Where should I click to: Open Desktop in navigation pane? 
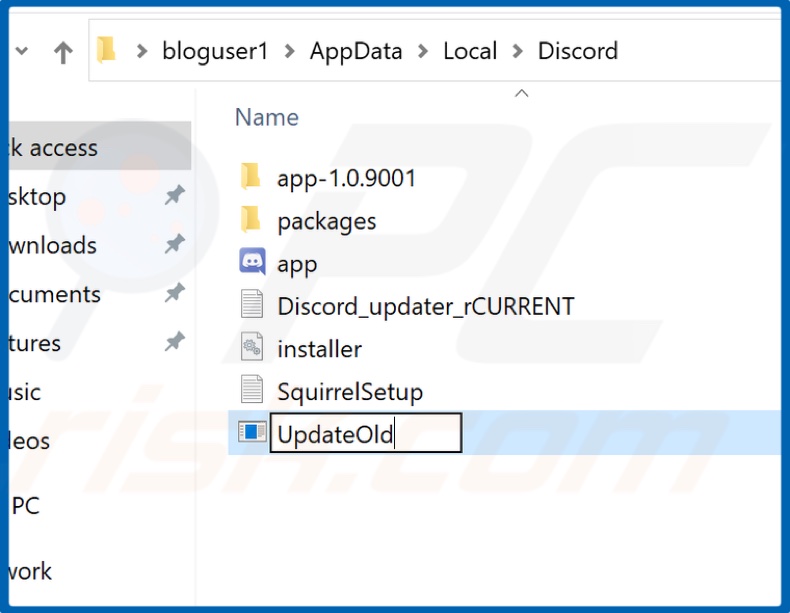37,197
